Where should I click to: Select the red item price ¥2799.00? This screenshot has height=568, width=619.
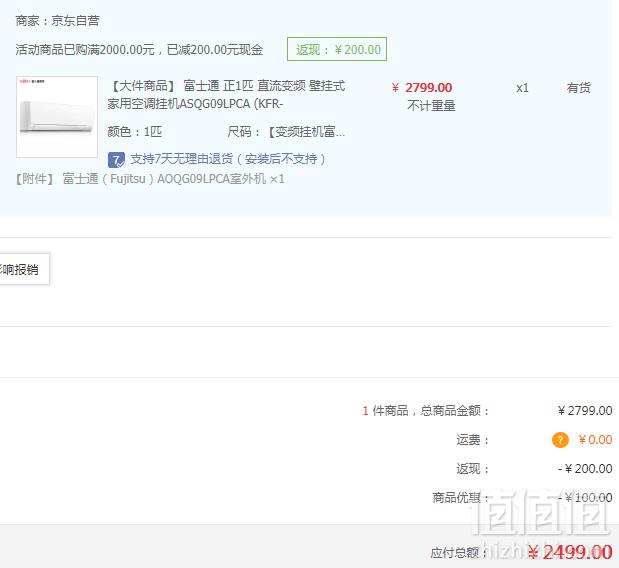422,88
